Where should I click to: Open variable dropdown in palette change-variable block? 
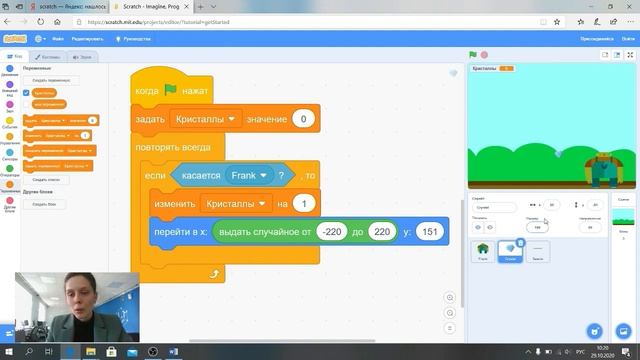click(57, 136)
